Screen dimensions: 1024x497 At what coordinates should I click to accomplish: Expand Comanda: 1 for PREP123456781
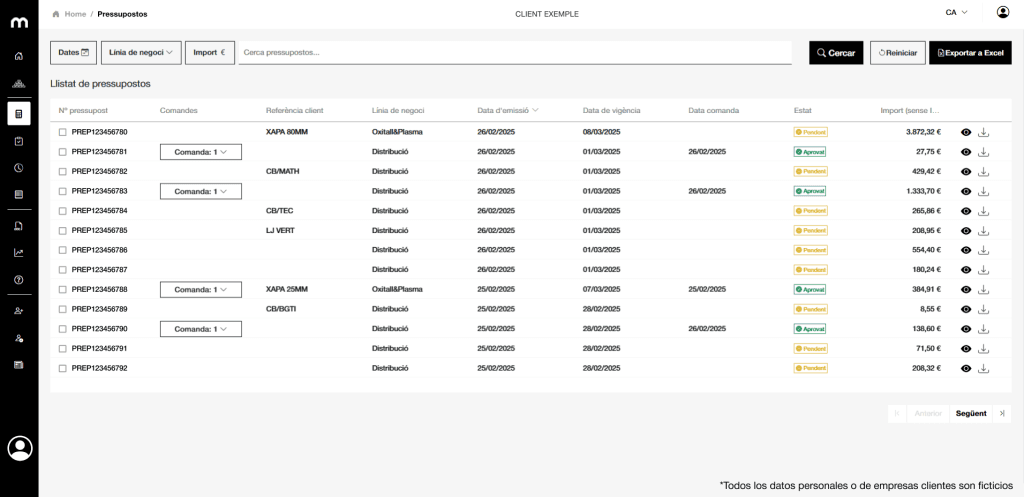coord(200,152)
